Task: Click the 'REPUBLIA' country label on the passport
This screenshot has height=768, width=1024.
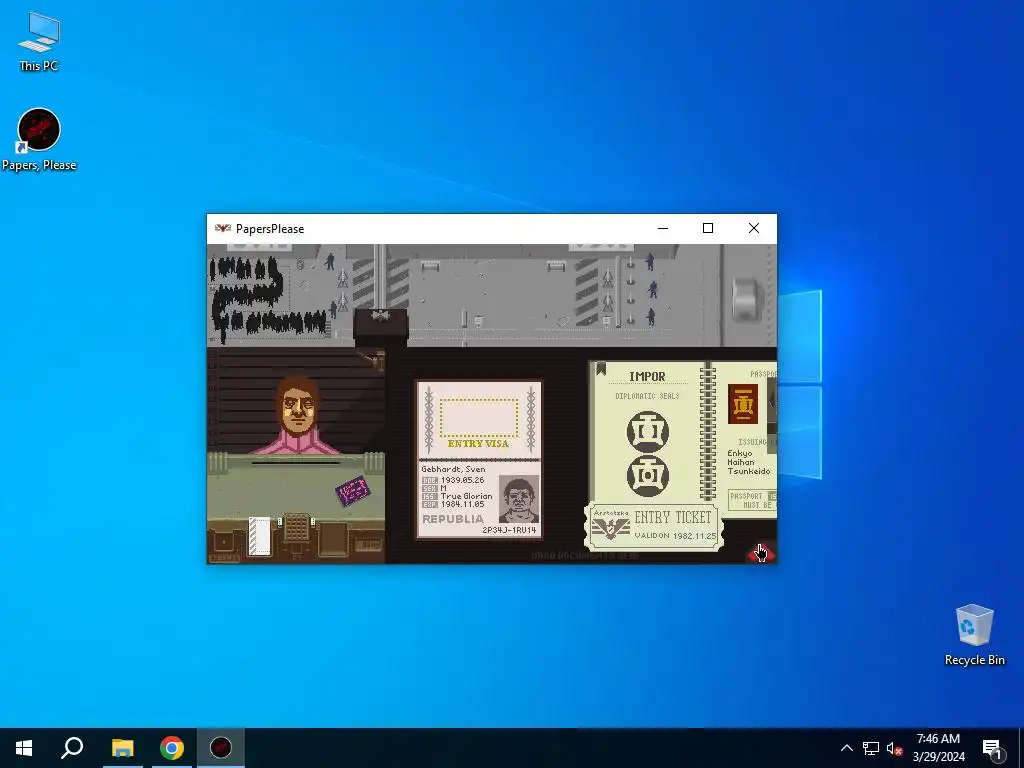Action: (453, 519)
